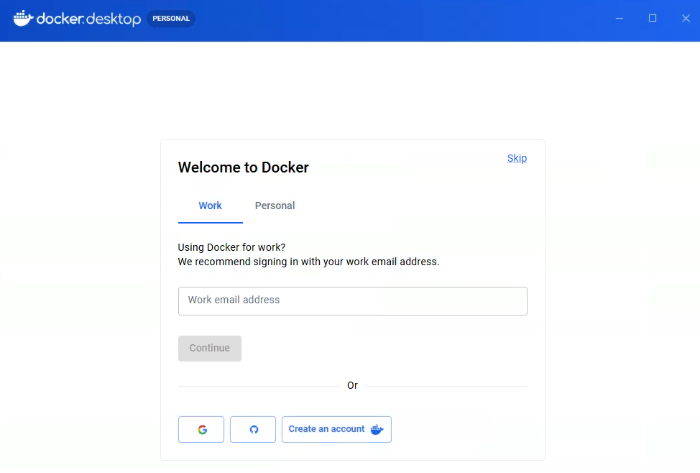Click the 'Or' divider label
The image size is (700, 473).
tap(352, 386)
